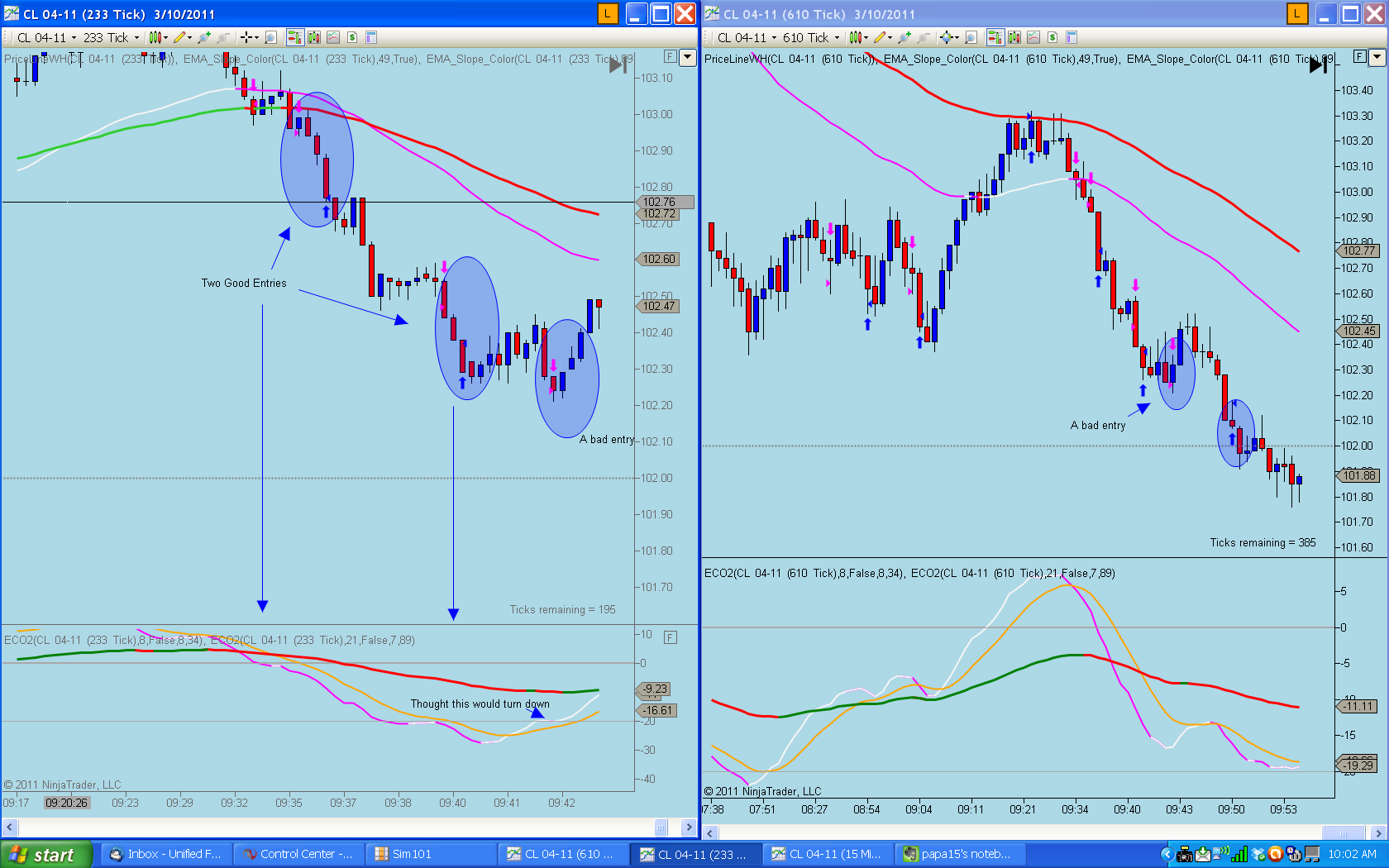Choose global crosshair cursor in 610 Tick chart
Image resolution: width=1389 pixels, height=868 pixels.
(946, 37)
